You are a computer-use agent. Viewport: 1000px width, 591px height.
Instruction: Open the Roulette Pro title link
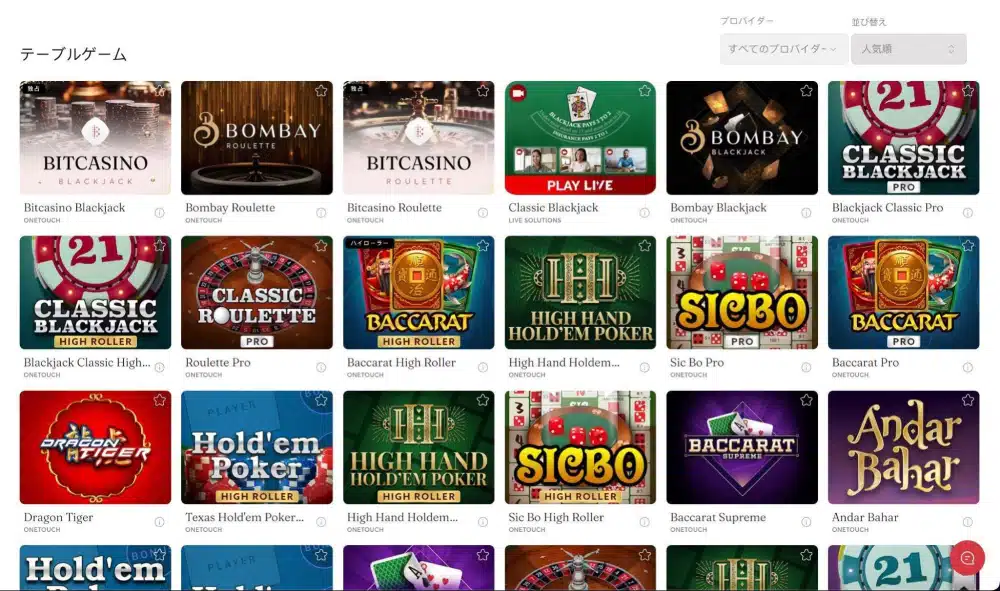click(x=217, y=362)
